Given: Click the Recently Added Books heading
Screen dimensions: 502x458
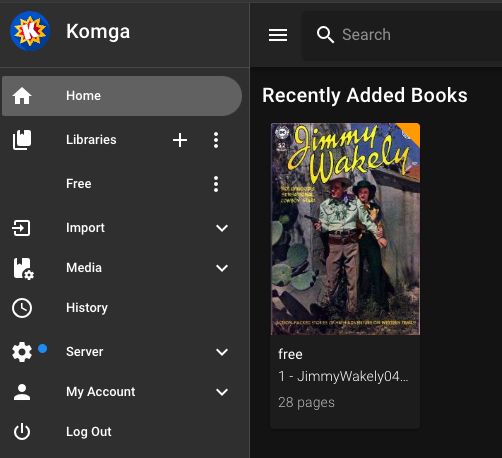Looking at the screenshot, I should (365, 95).
